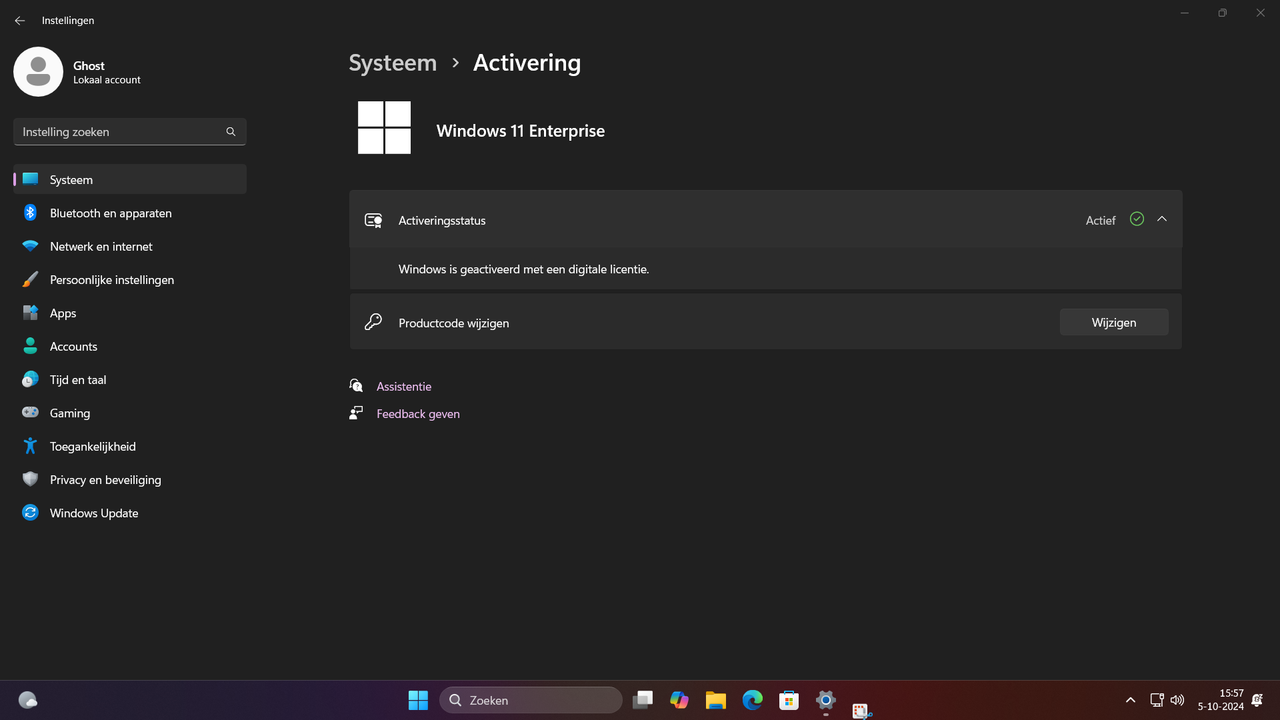Click the taskbar Zoeken search box
Image resolution: width=1280 pixels, height=720 pixels.
coord(531,700)
